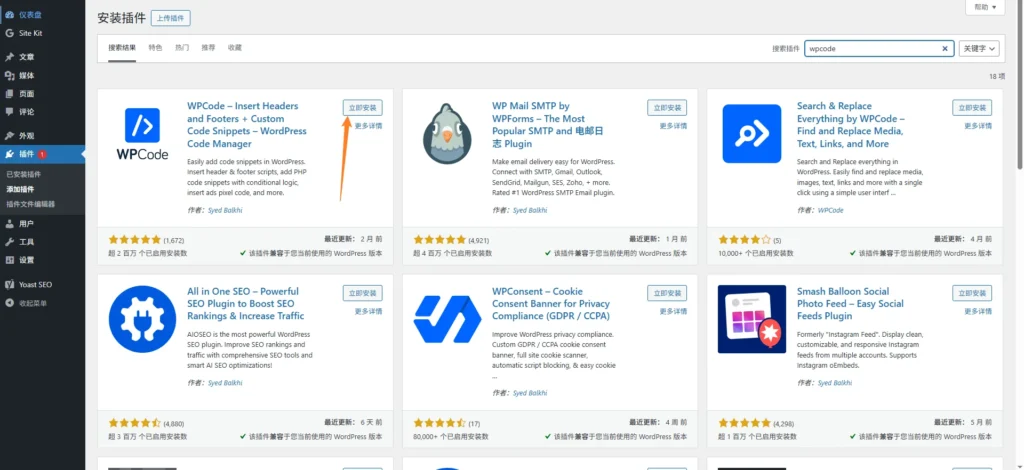Open 用户 users icon in sidebar
1024x470 pixels.
(9, 224)
